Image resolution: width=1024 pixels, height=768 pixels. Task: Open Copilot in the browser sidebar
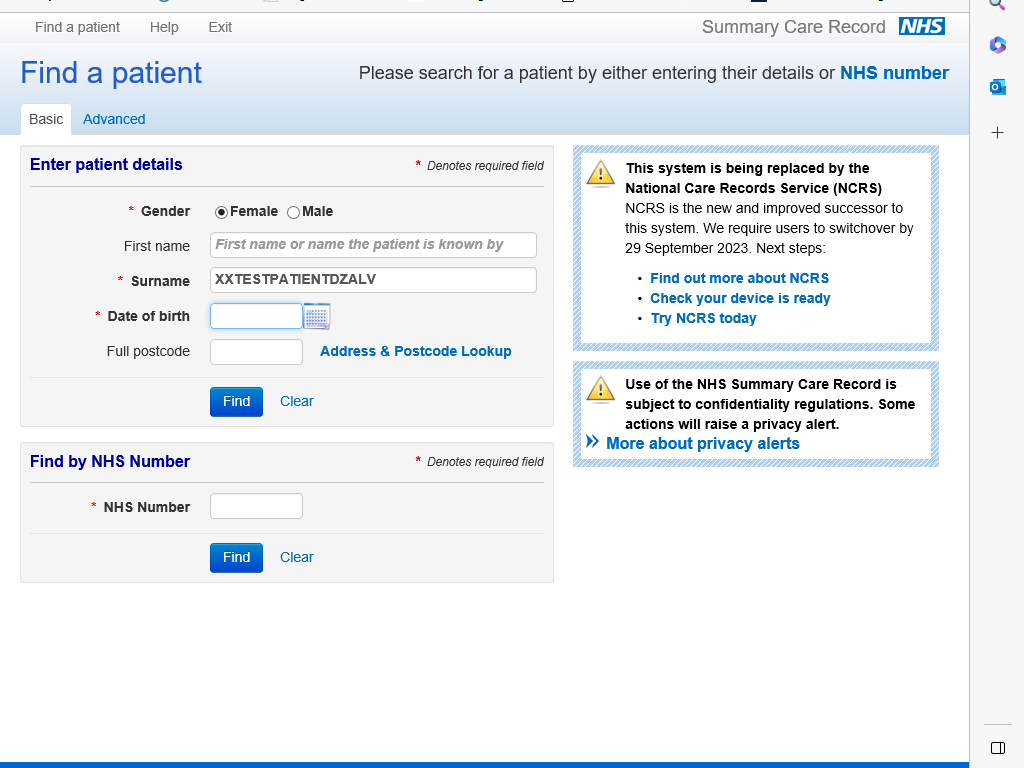(997, 45)
